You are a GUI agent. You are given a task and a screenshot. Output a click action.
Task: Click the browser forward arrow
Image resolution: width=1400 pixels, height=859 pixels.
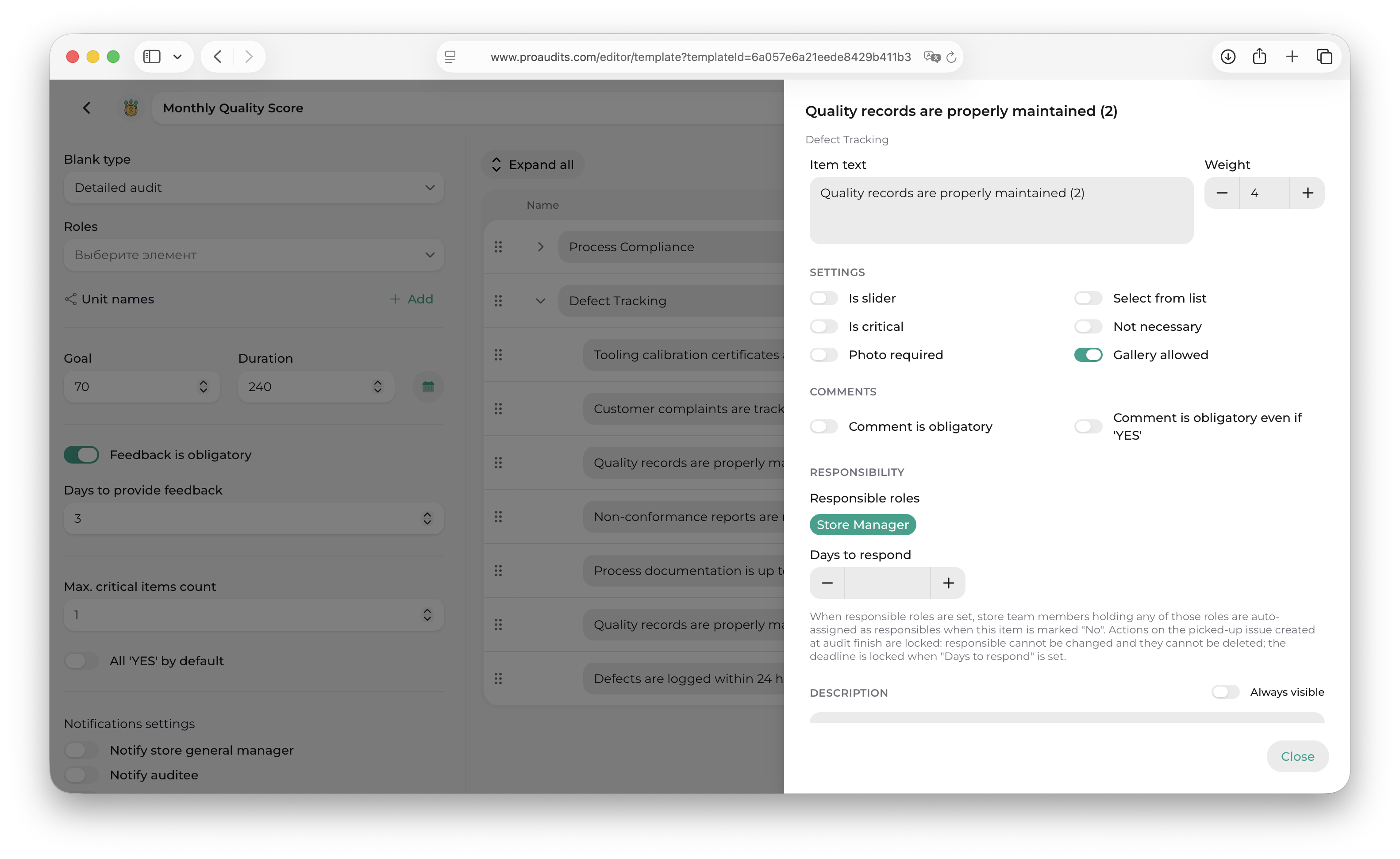249,57
